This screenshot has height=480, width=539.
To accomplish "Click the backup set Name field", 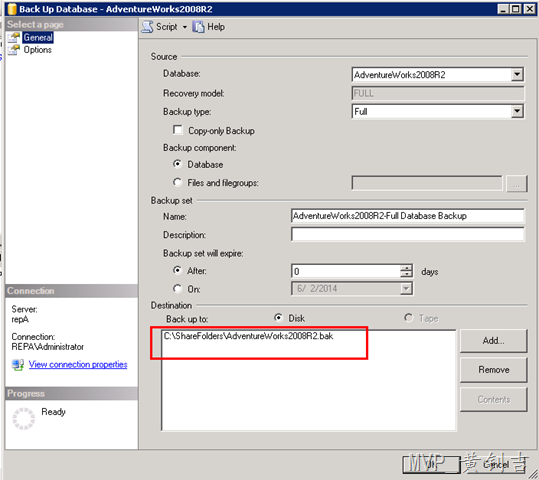I will (407, 216).
